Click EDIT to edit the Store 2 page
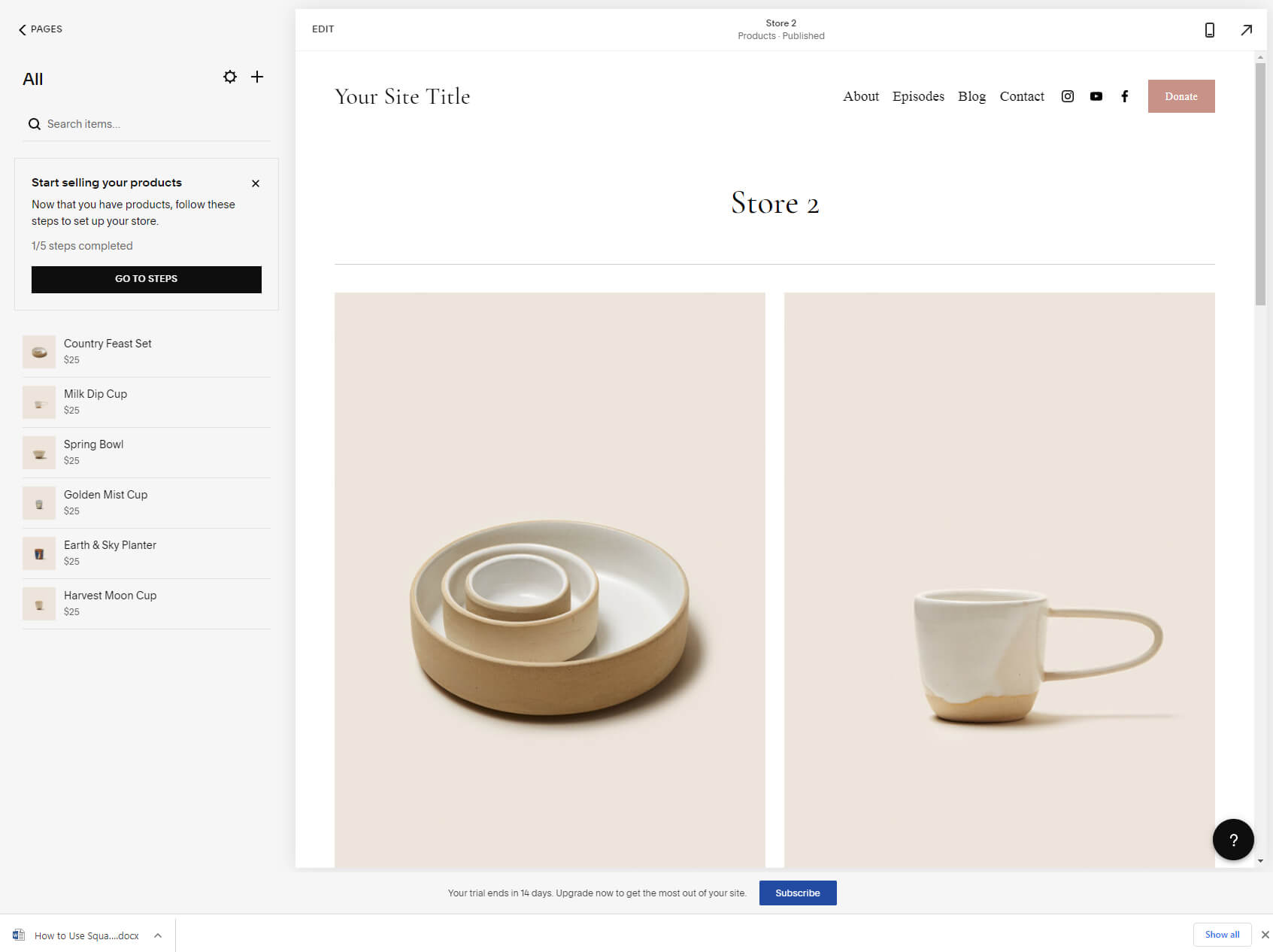Image resolution: width=1273 pixels, height=952 pixels. point(323,29)
